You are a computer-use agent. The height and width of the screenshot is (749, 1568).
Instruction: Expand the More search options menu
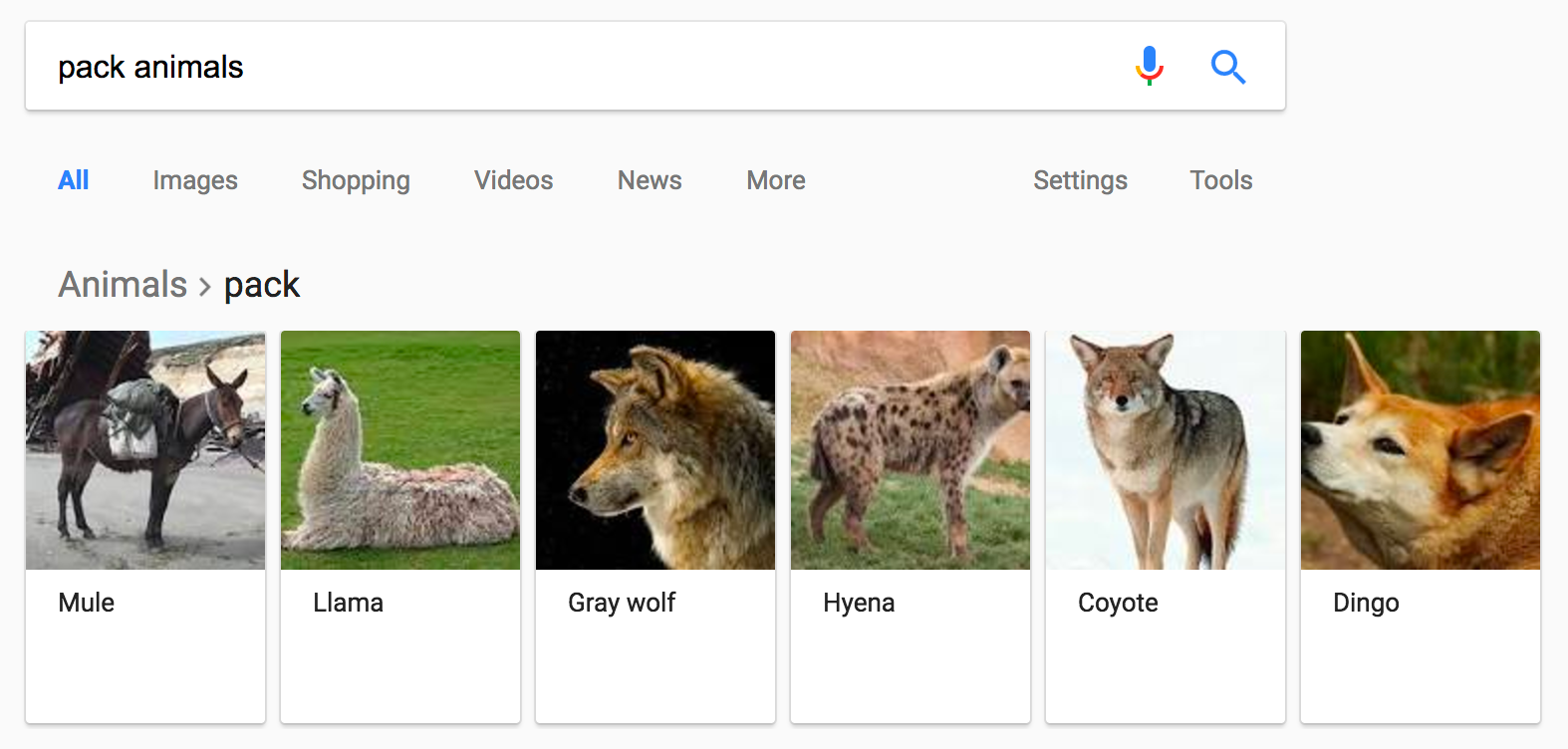click(x=776, y=180)
